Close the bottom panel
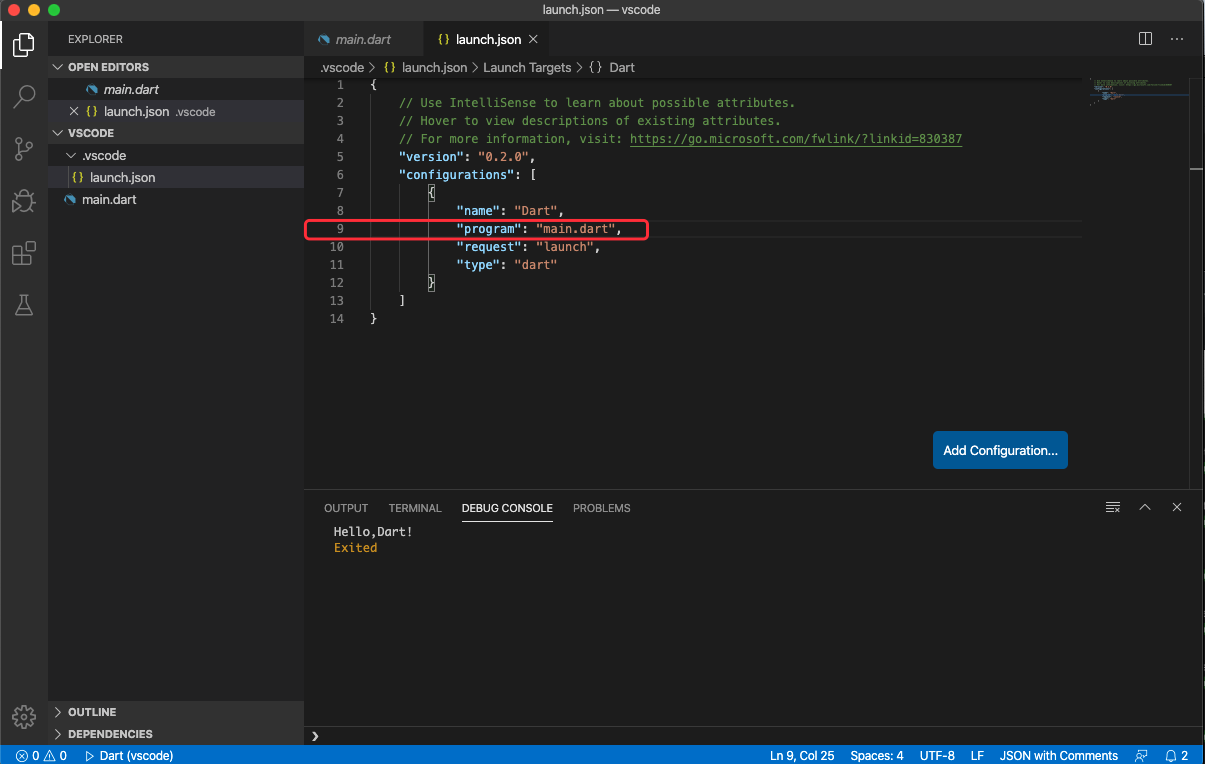 (1177, 507)
